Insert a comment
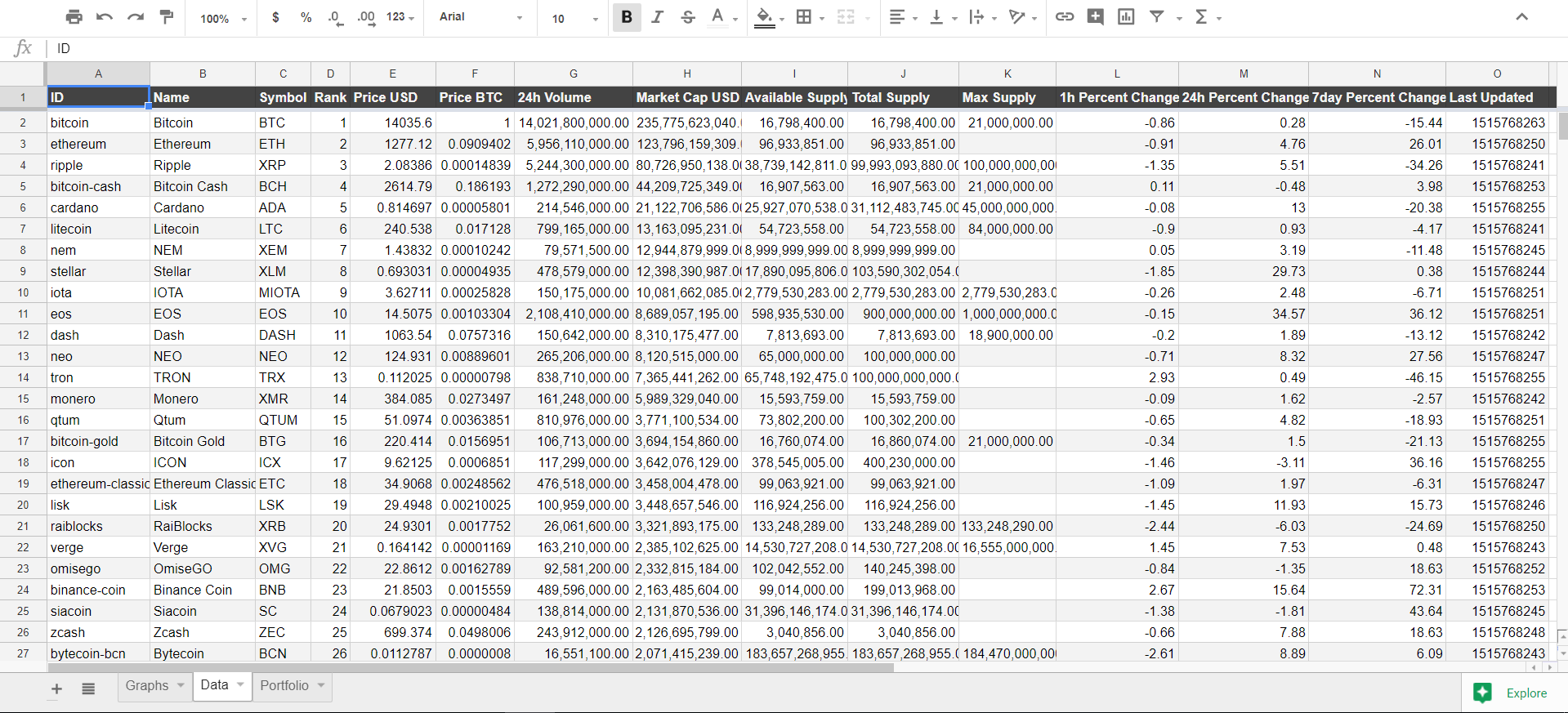This screenshot has width=1568, height=713. 1096,17
